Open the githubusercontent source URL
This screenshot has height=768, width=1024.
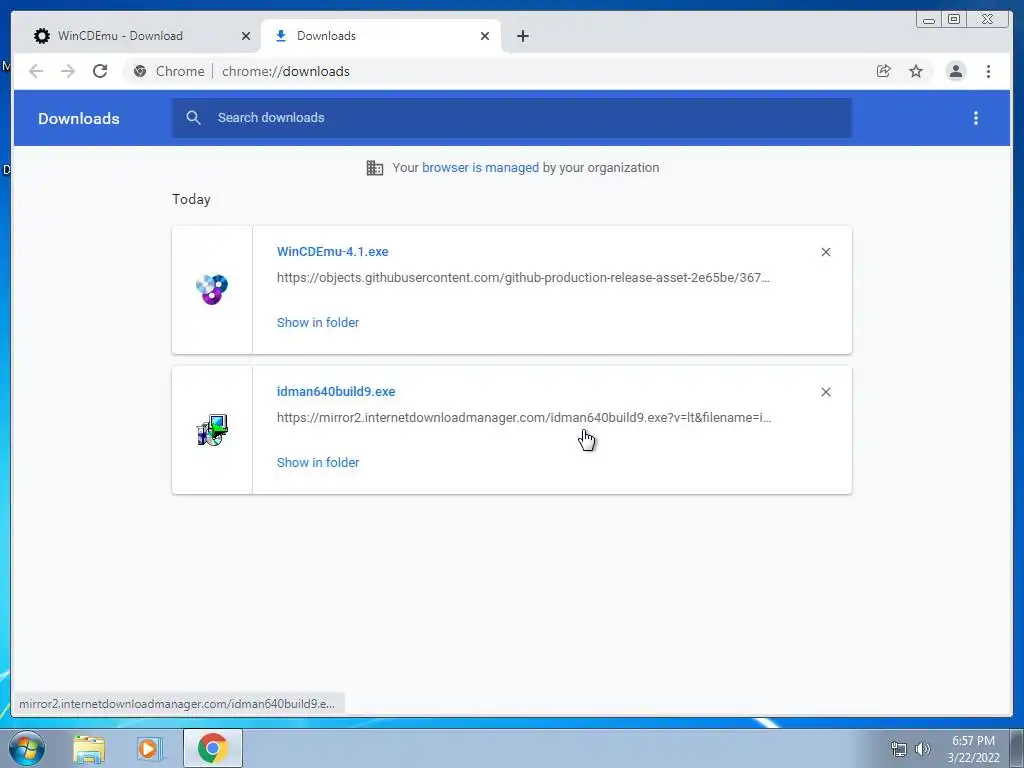tap(523, 278)
